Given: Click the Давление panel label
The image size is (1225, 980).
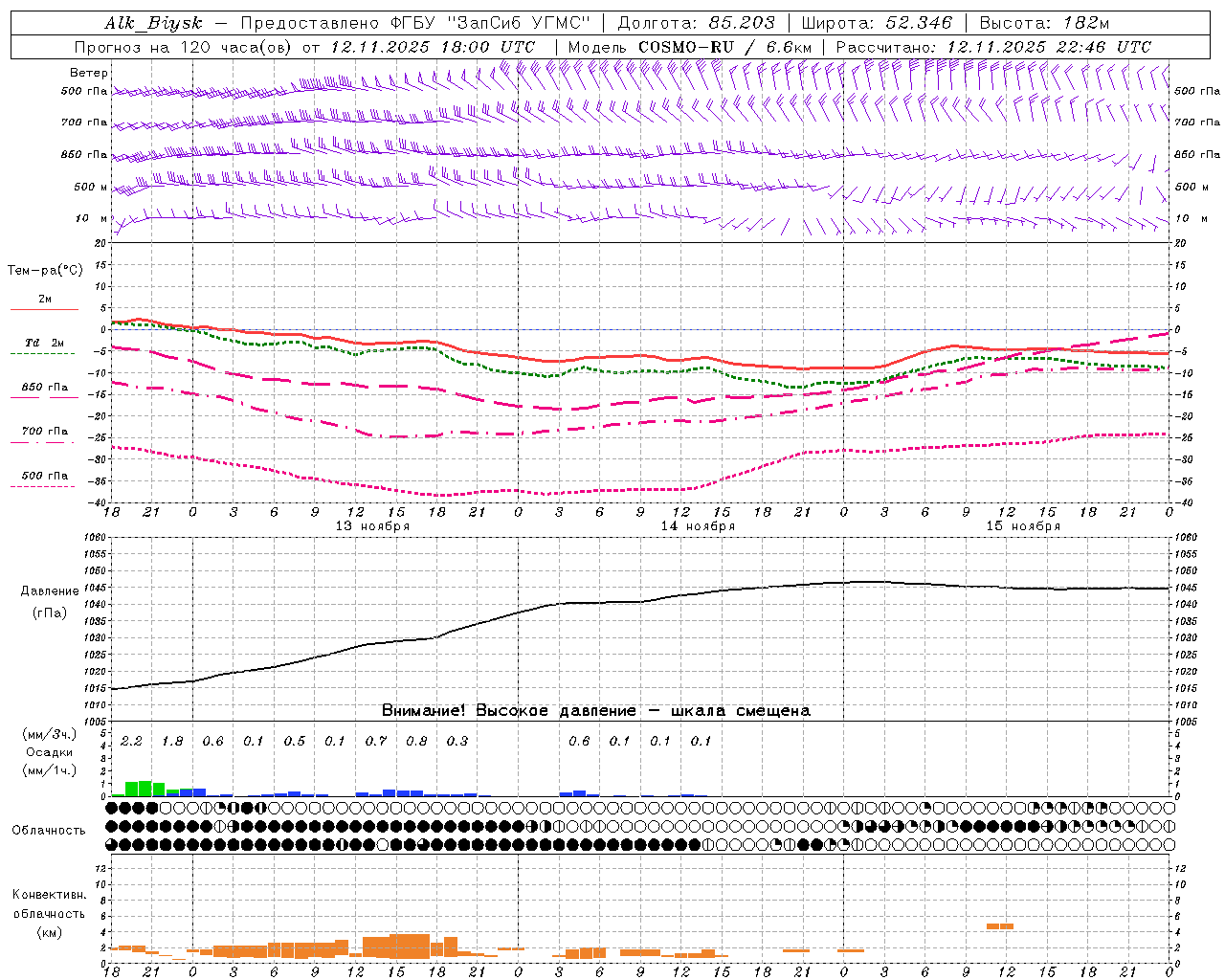Looking at the screenshot, I should tap(50, 591).
